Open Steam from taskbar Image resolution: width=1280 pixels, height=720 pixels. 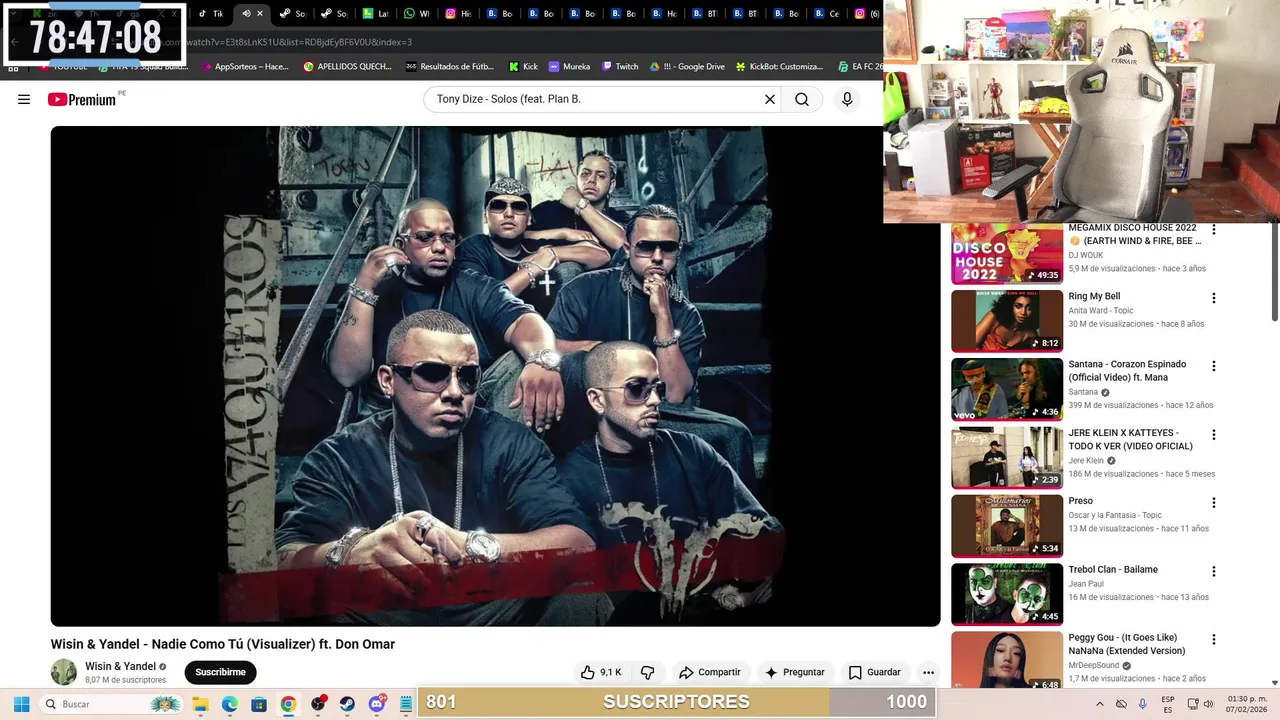pos(347,704)
